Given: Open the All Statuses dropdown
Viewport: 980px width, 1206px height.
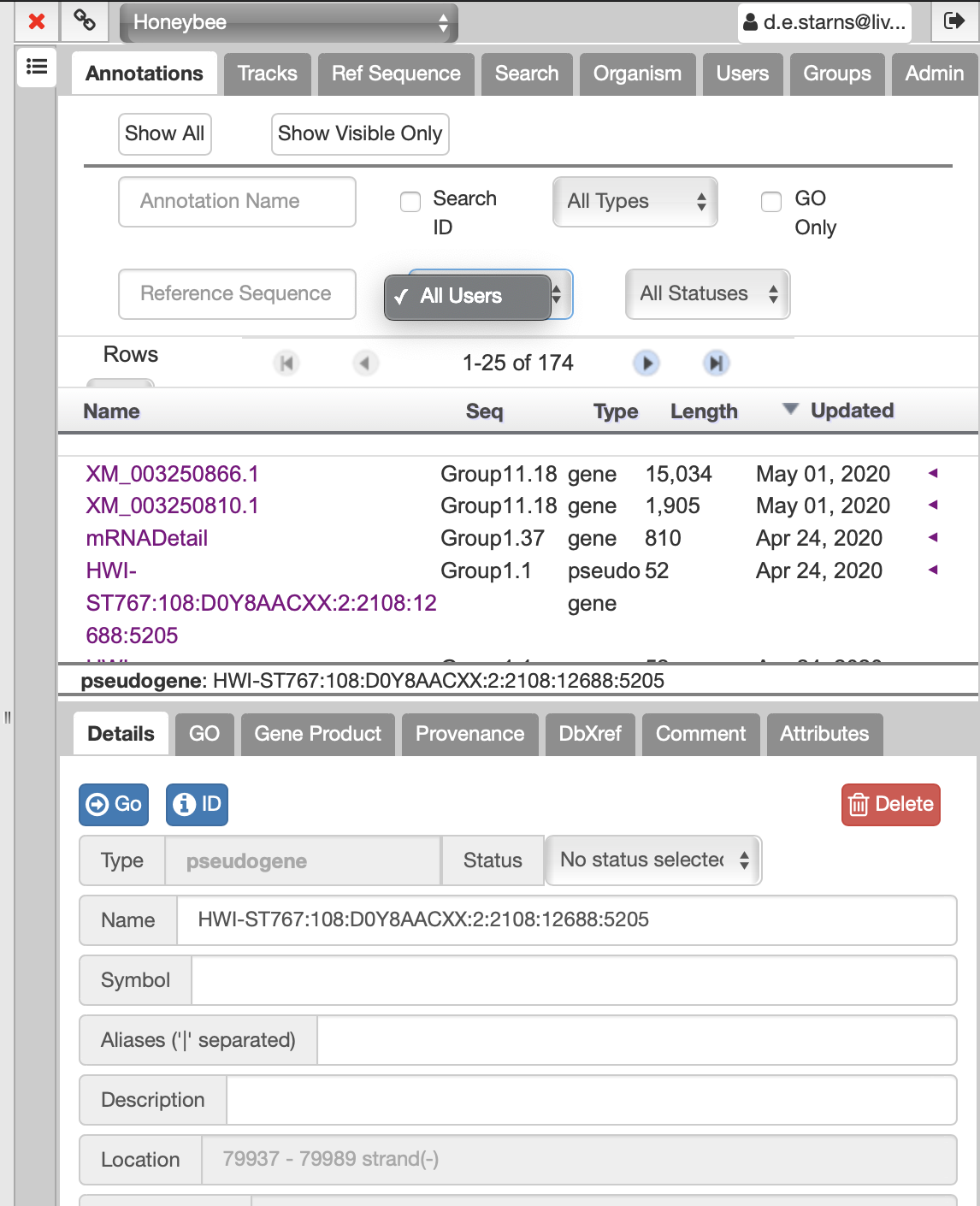Looking at the screenshot, I should [x=707, y=294].
